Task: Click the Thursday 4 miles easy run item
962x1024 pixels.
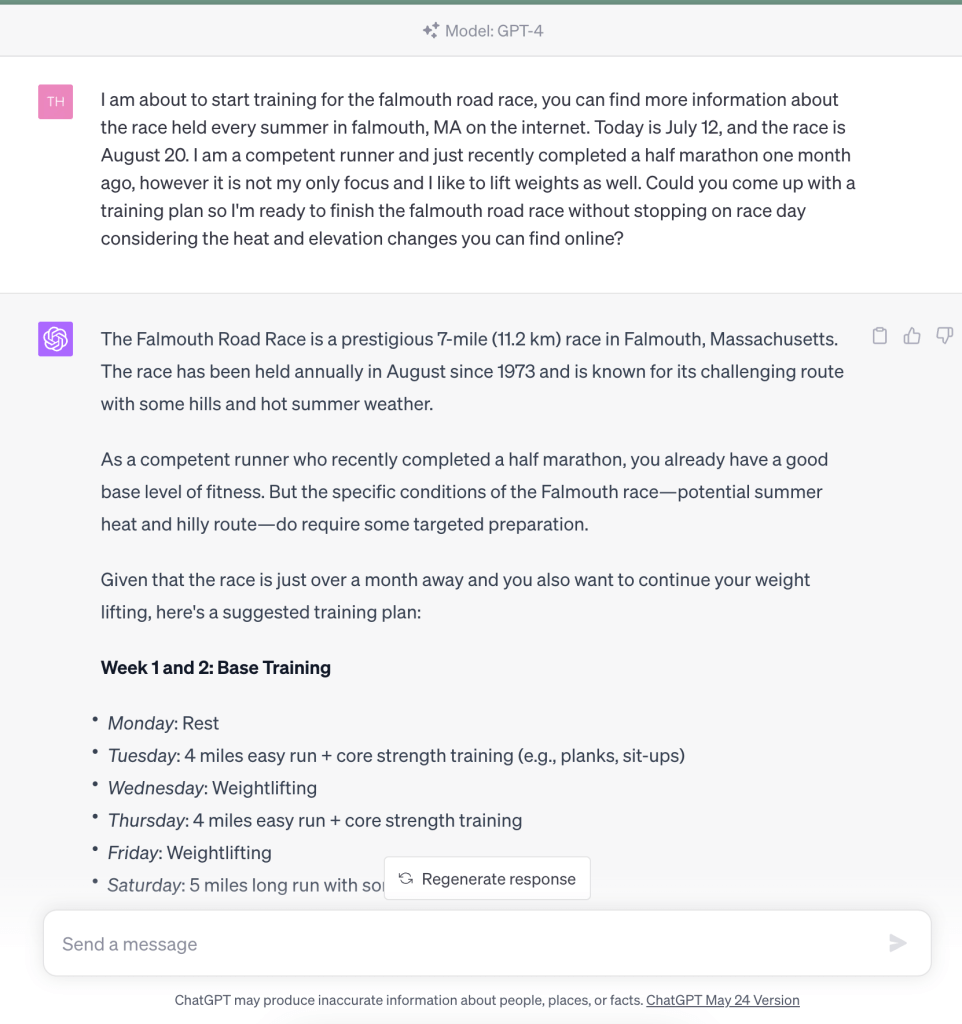Action: [315, 821]
